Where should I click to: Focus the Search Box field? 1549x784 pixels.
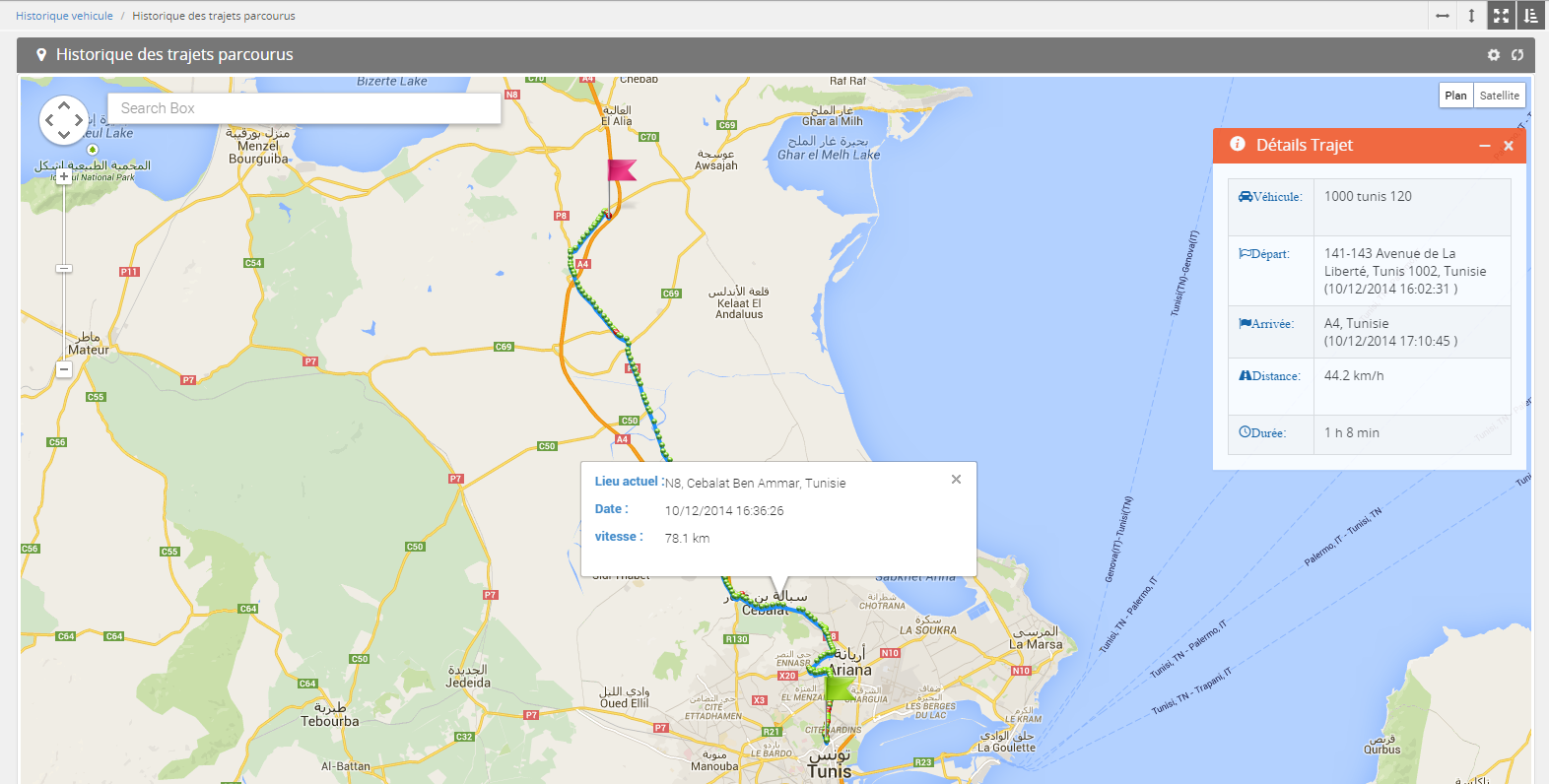304,108
